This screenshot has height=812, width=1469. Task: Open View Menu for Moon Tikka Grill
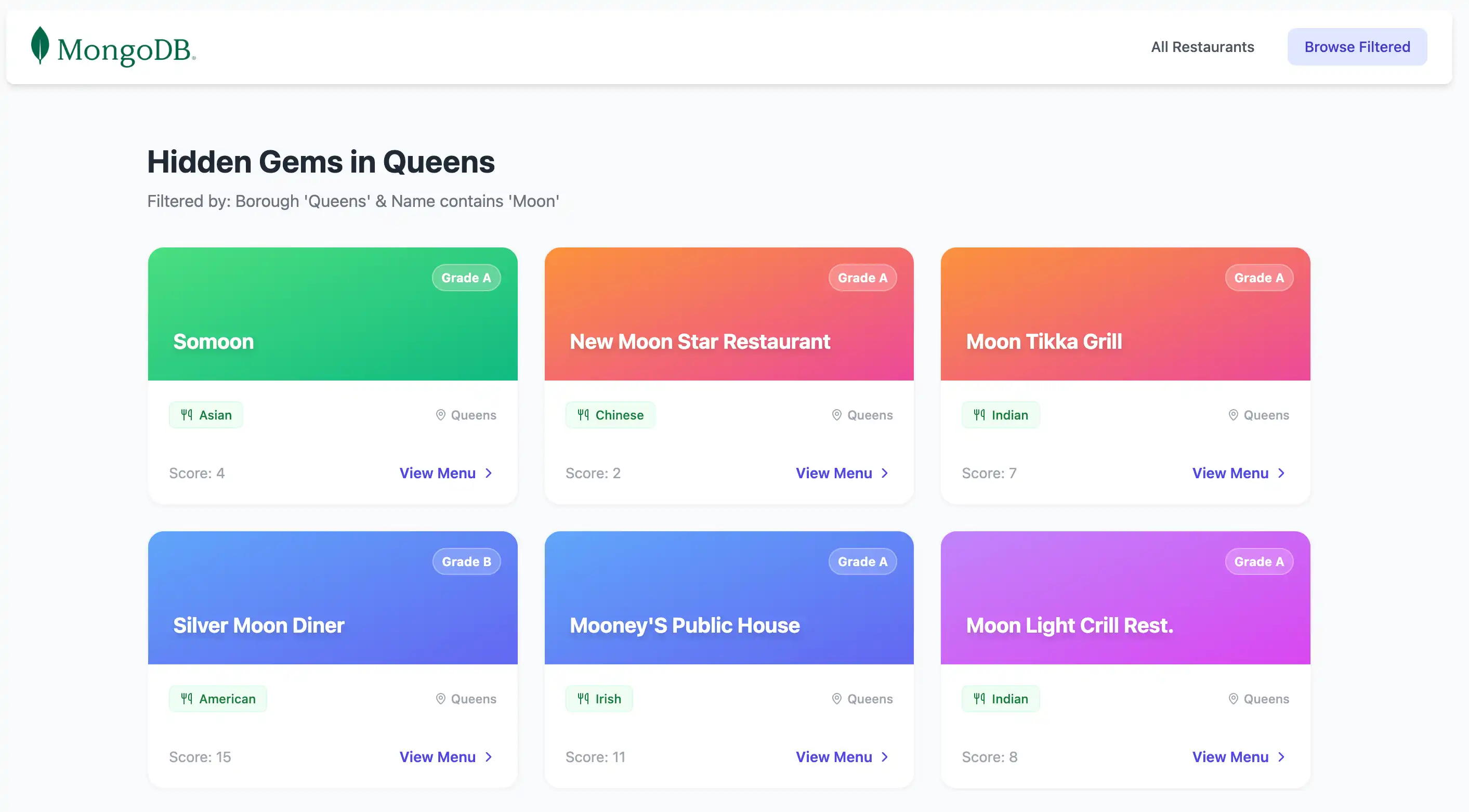pyautogui.click(x=1230, y=473)
